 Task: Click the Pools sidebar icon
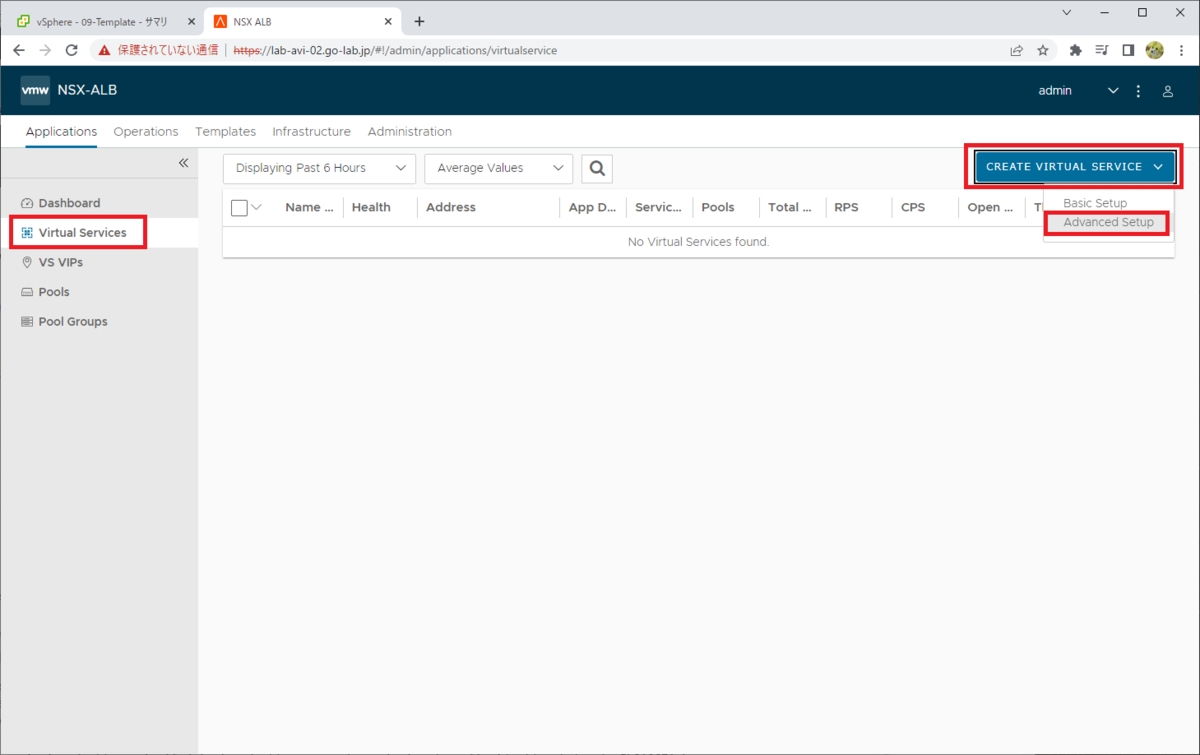[x=27, y=292]
